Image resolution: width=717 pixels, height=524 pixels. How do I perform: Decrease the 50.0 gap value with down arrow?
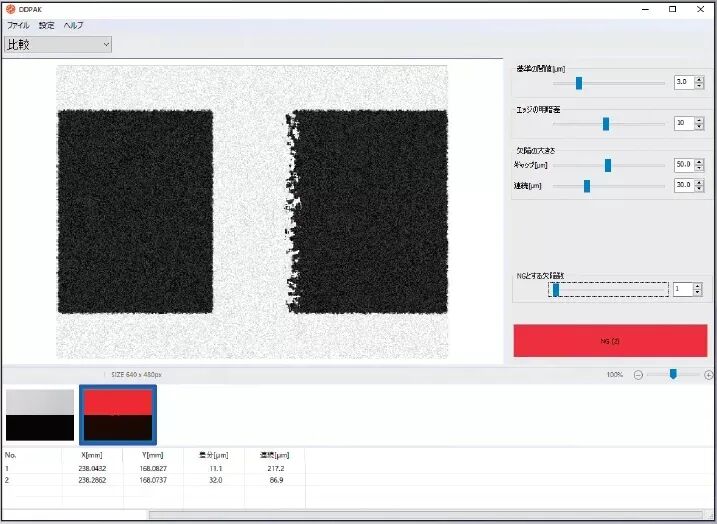pos(699,168)
